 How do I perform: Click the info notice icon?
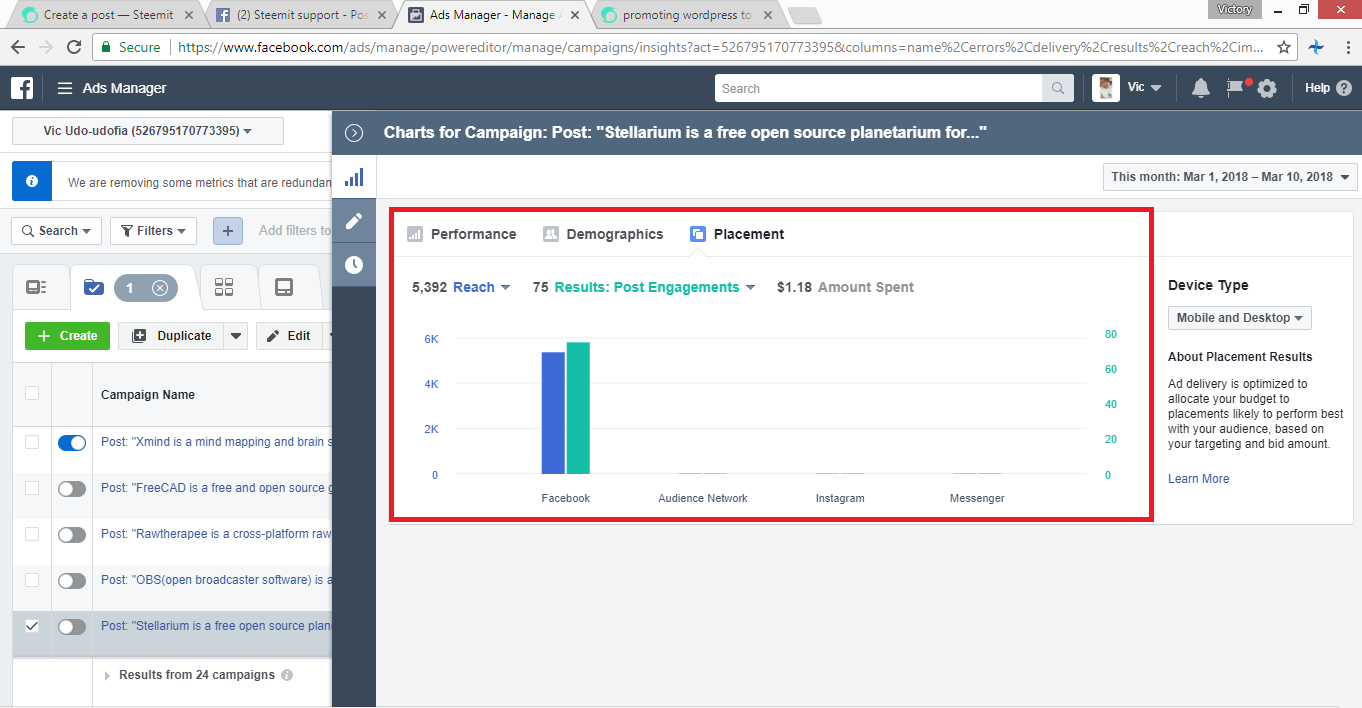tap(32, 182)
